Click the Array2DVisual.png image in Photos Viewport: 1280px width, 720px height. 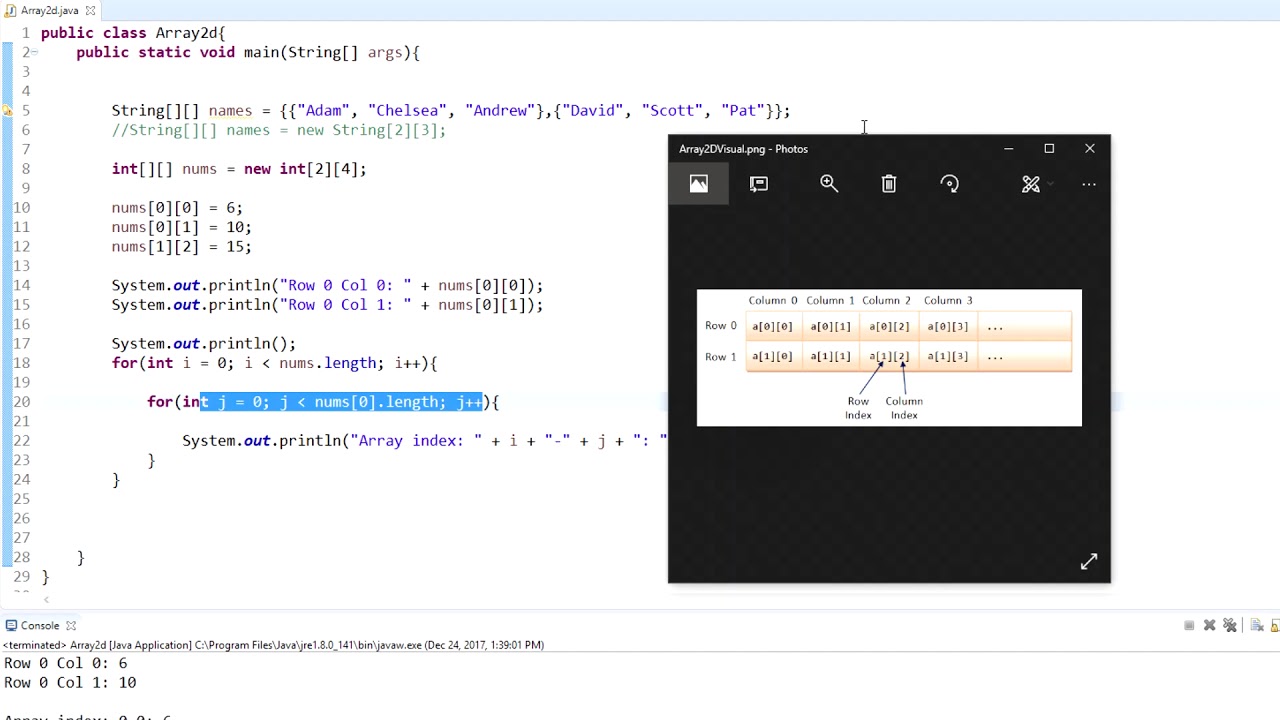pos(889,358)
